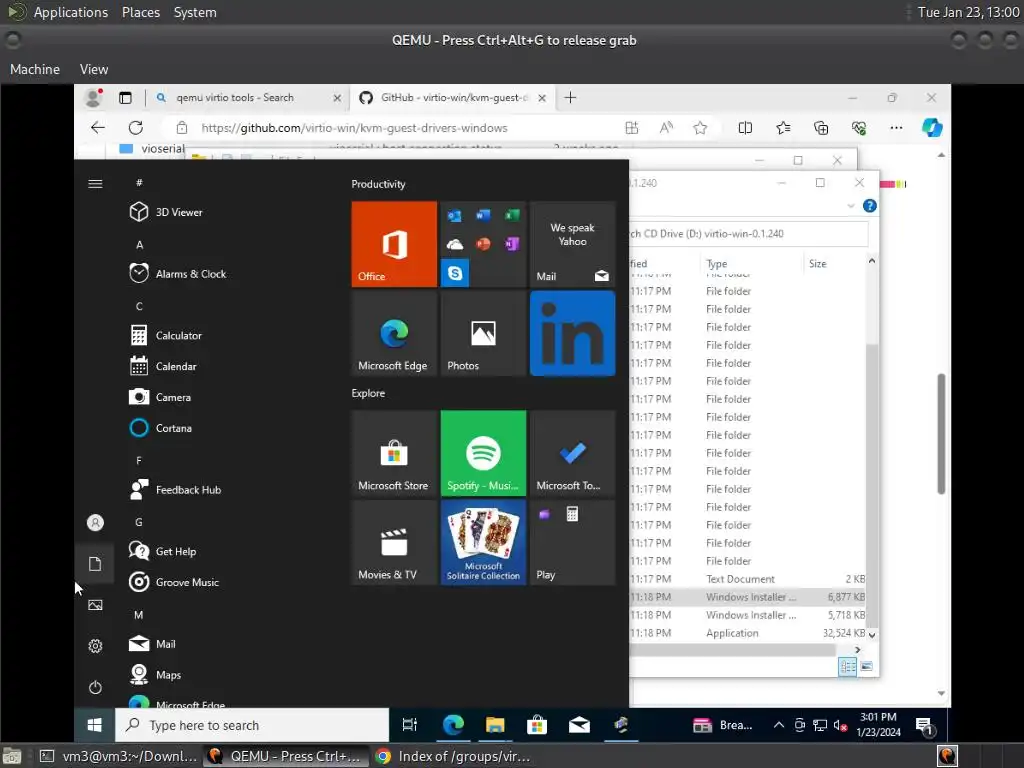This screenshot has height=768, width=1024.
Task: Open the Applications menu
Action: point(71,12)
